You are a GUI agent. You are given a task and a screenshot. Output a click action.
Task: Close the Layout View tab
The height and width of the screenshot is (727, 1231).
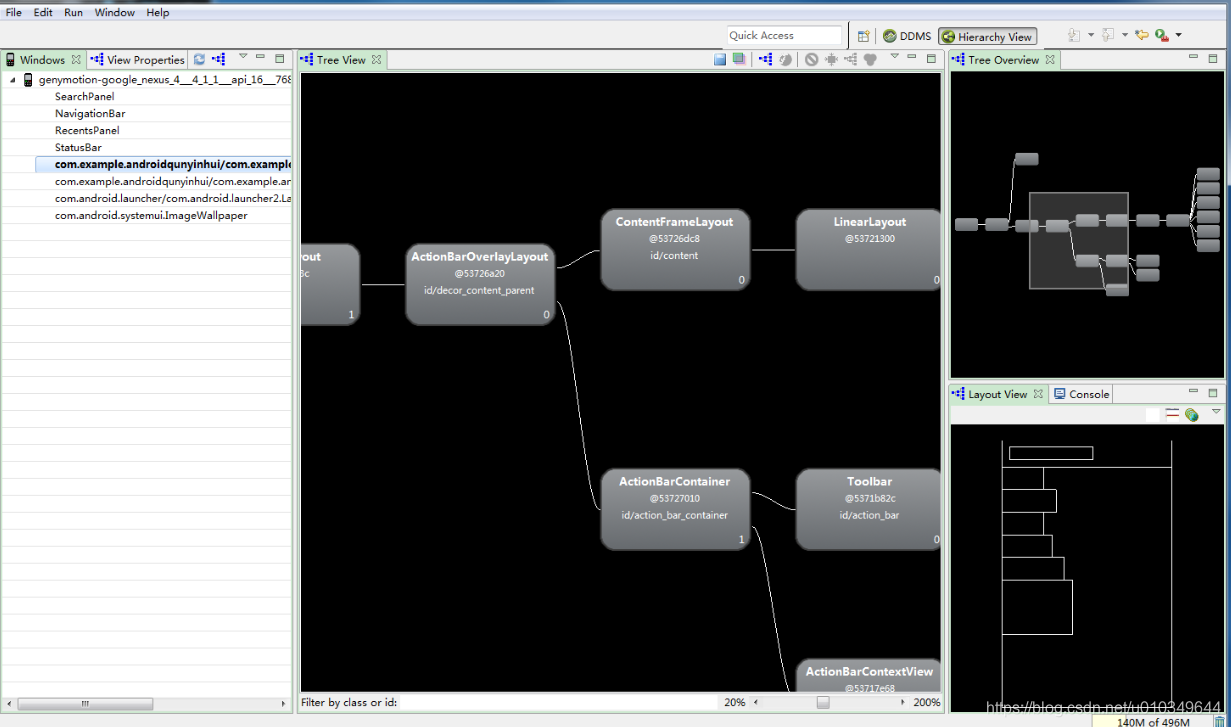(x=1038, y=394)
